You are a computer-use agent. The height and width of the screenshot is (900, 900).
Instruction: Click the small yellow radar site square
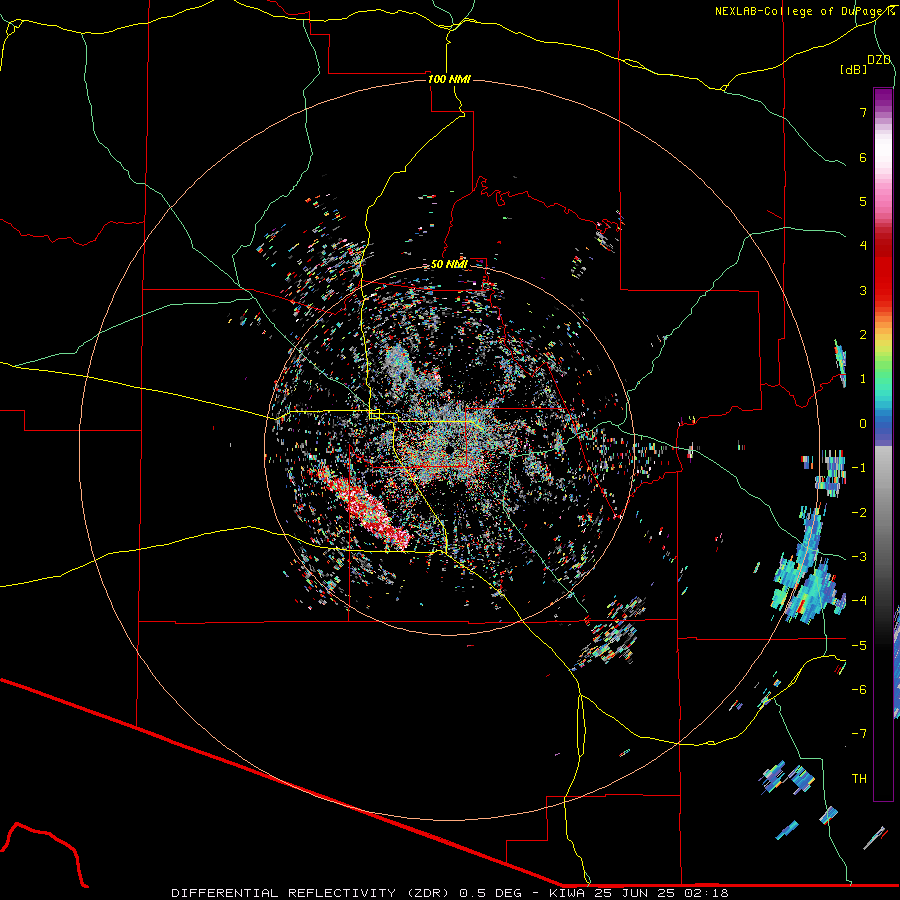[x=375, y=414]
